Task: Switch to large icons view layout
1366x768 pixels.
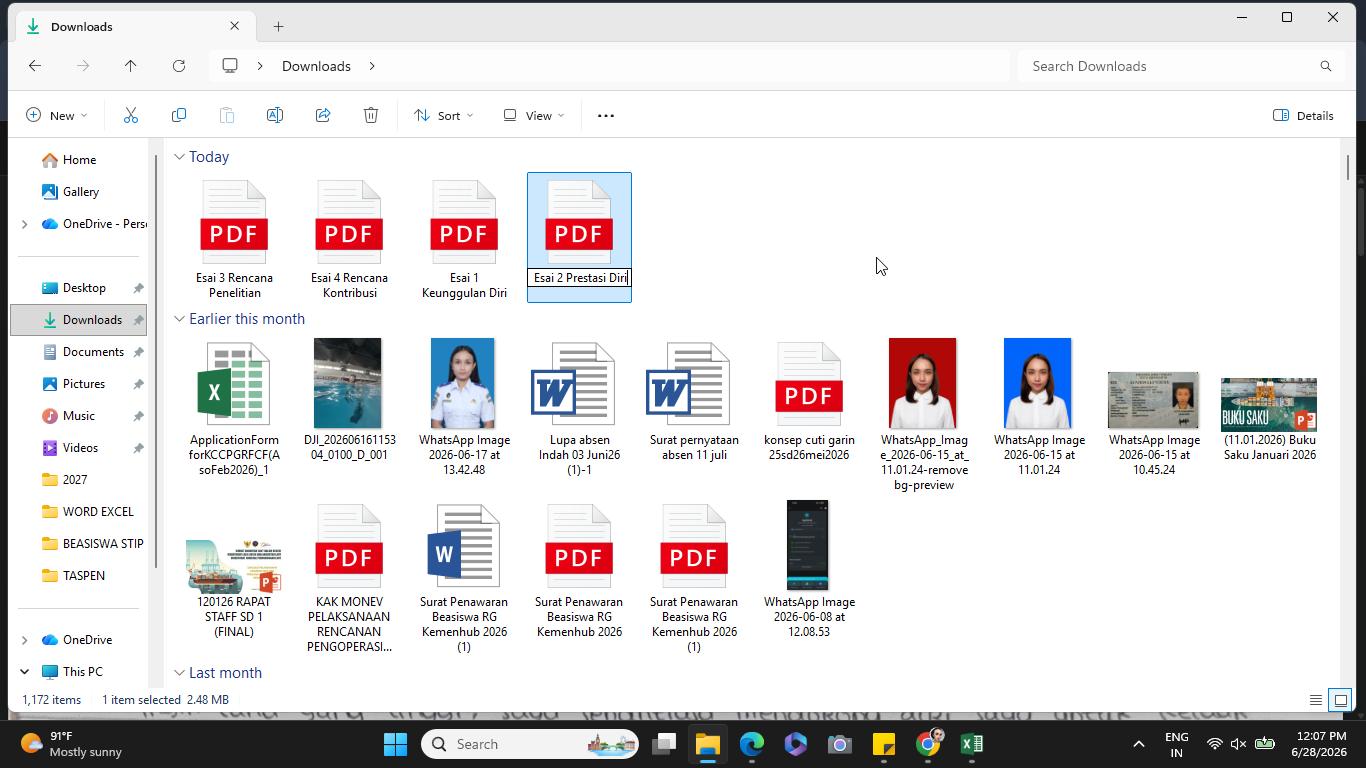Action: pos(1340,700)
